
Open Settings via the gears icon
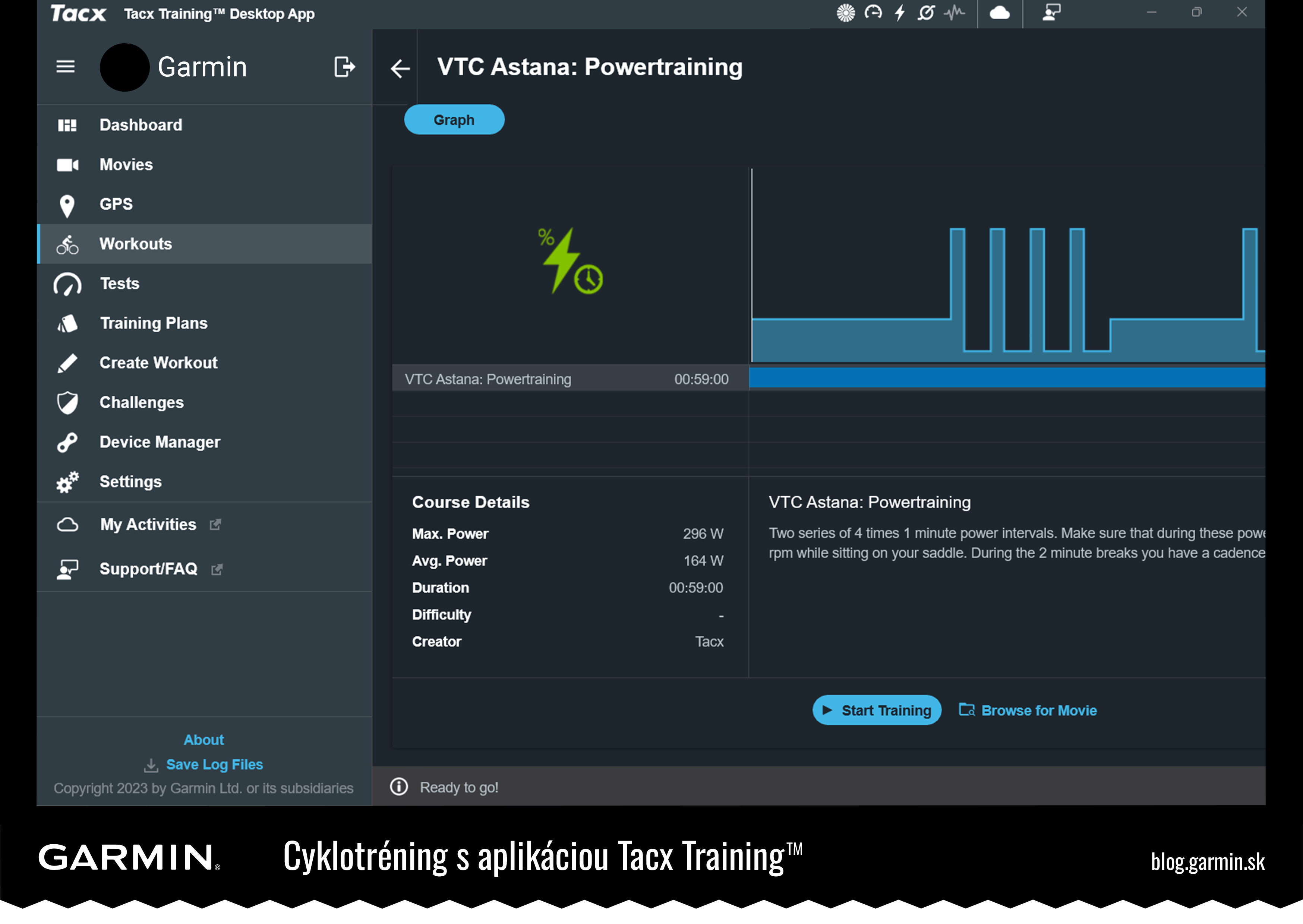click(68, 482)
